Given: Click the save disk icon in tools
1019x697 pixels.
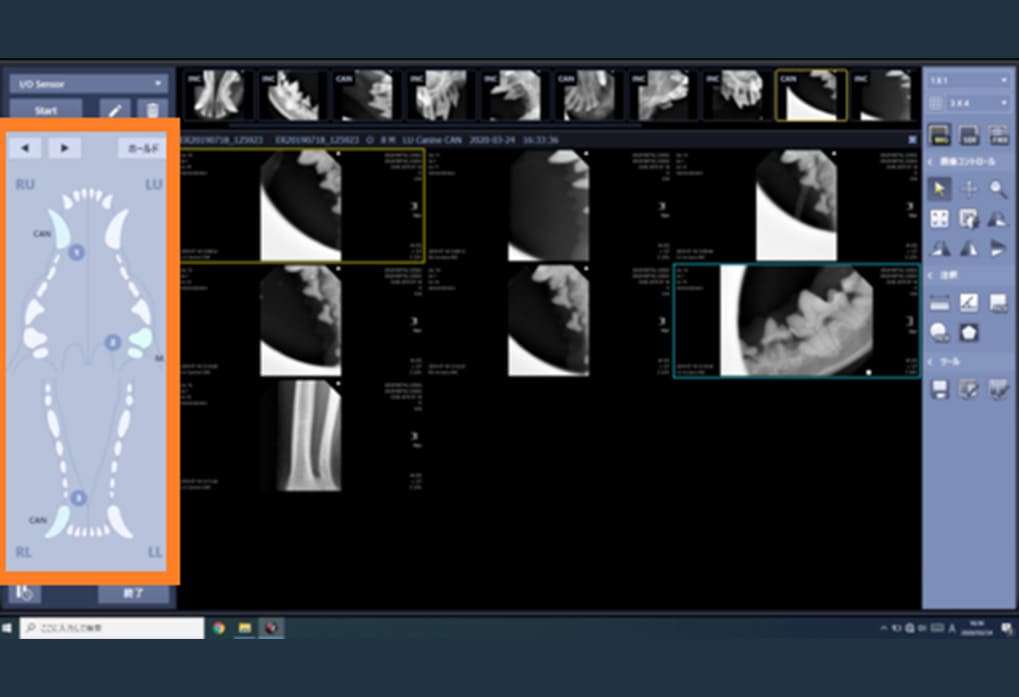Looking at the screenshot, I should [939, 390].
